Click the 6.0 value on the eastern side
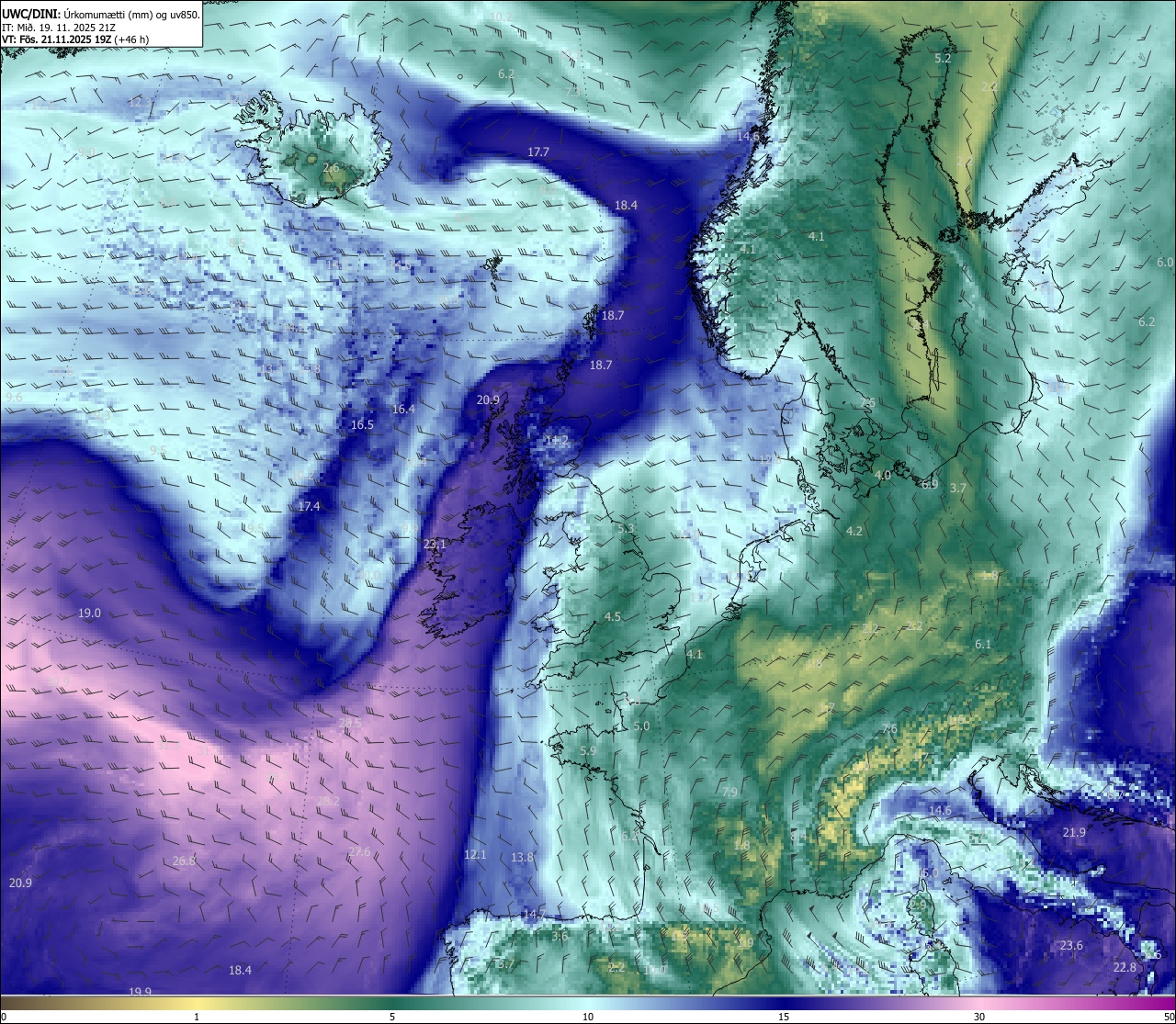Screen dimensions: 1176x1024 [x=1166, y=262]
